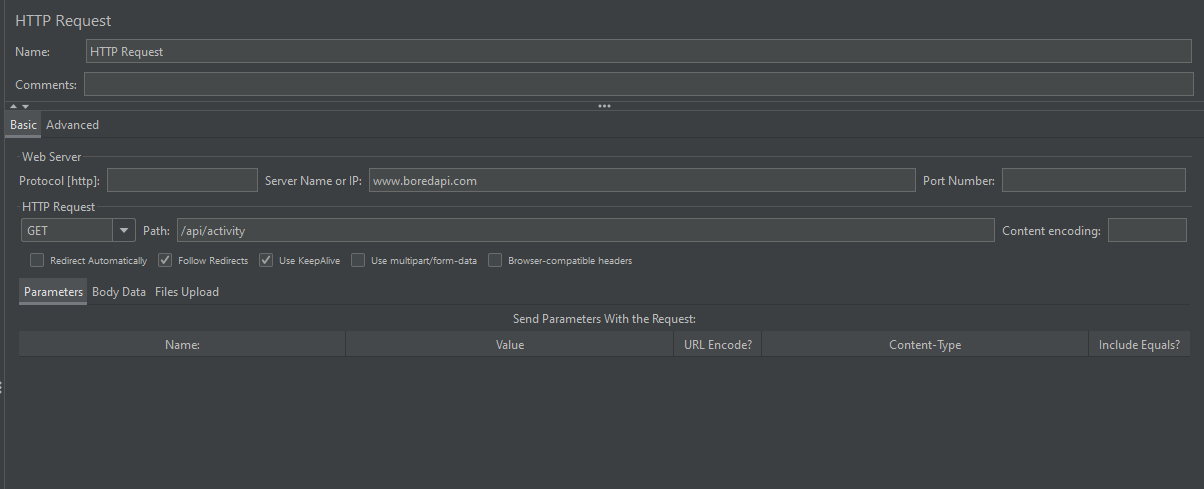Screen dimensions: 1204x489
Task: Click the Include Equals? column header
Action: coord(1139,344)
